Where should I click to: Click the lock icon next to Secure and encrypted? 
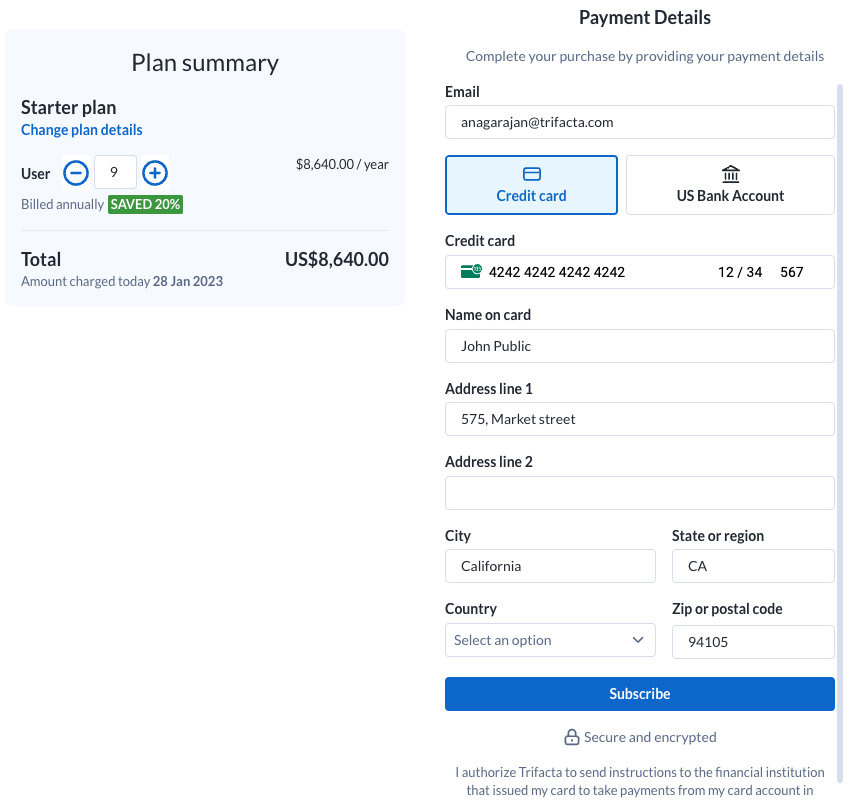pos(570,737)
